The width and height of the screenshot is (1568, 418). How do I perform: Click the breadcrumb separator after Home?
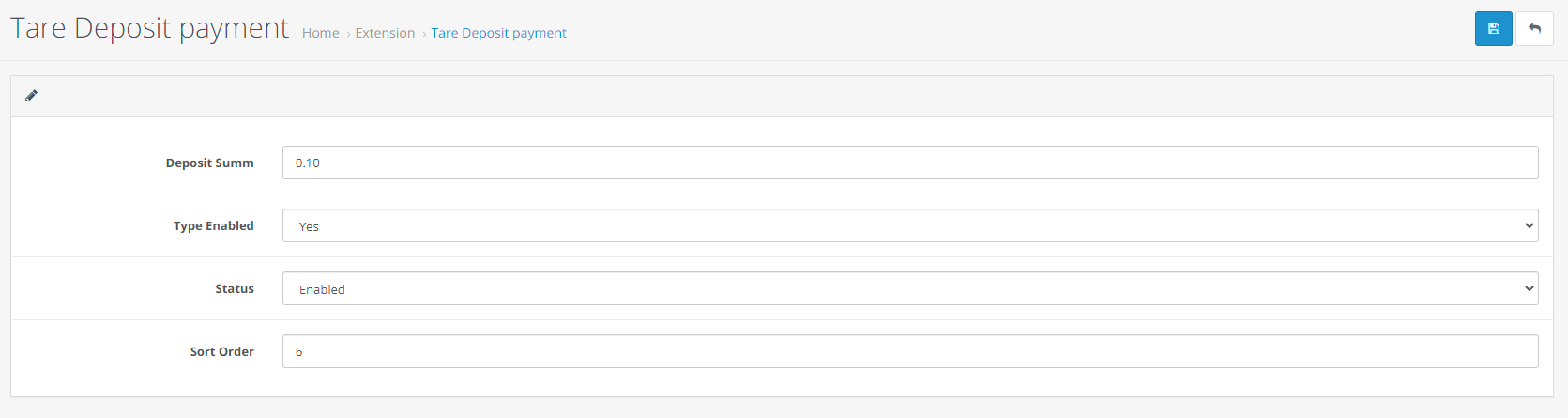click(x=348, y=34)
